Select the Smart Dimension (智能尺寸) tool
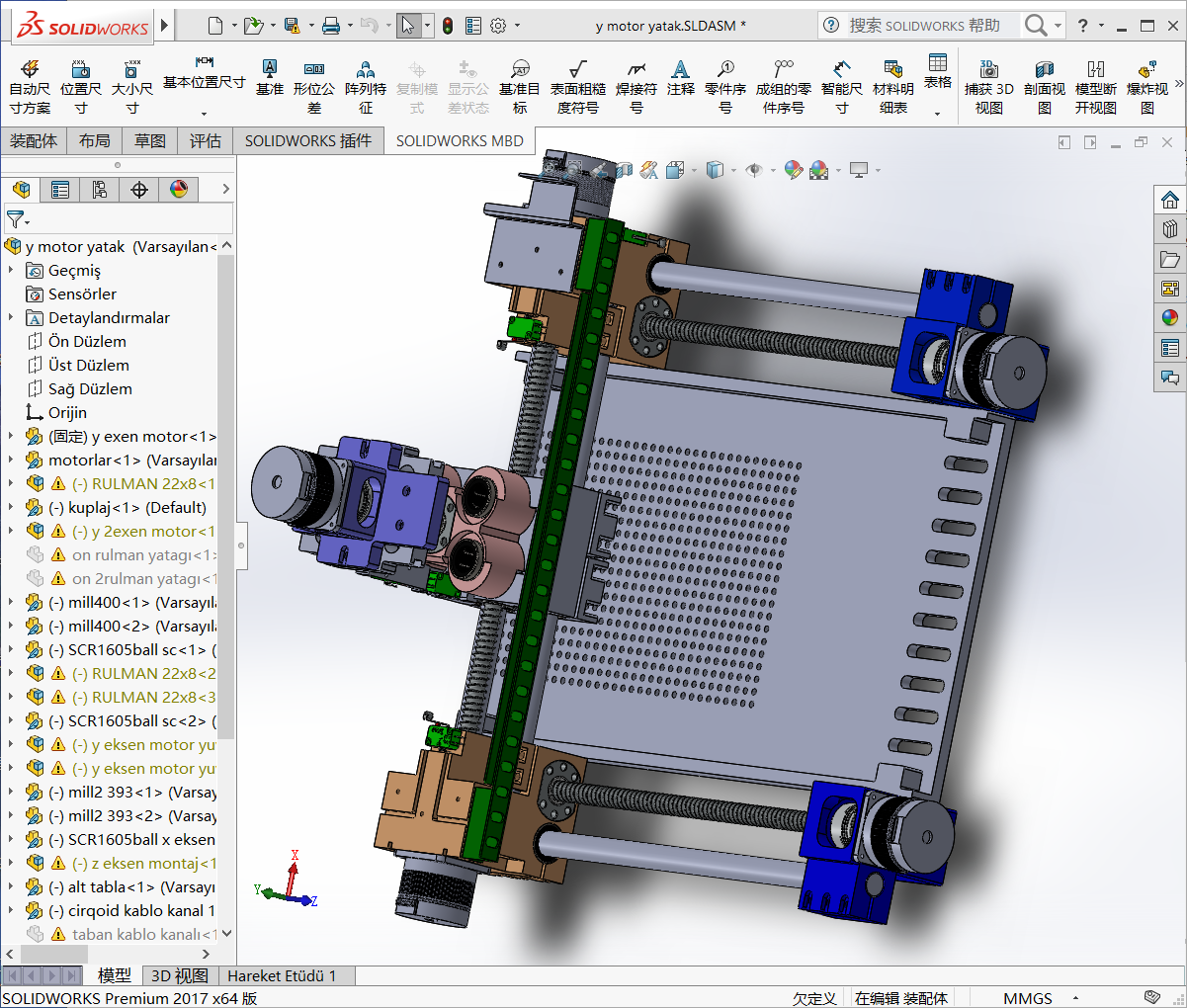Viewport: 1187px width, 1008px height. [842, 87]
